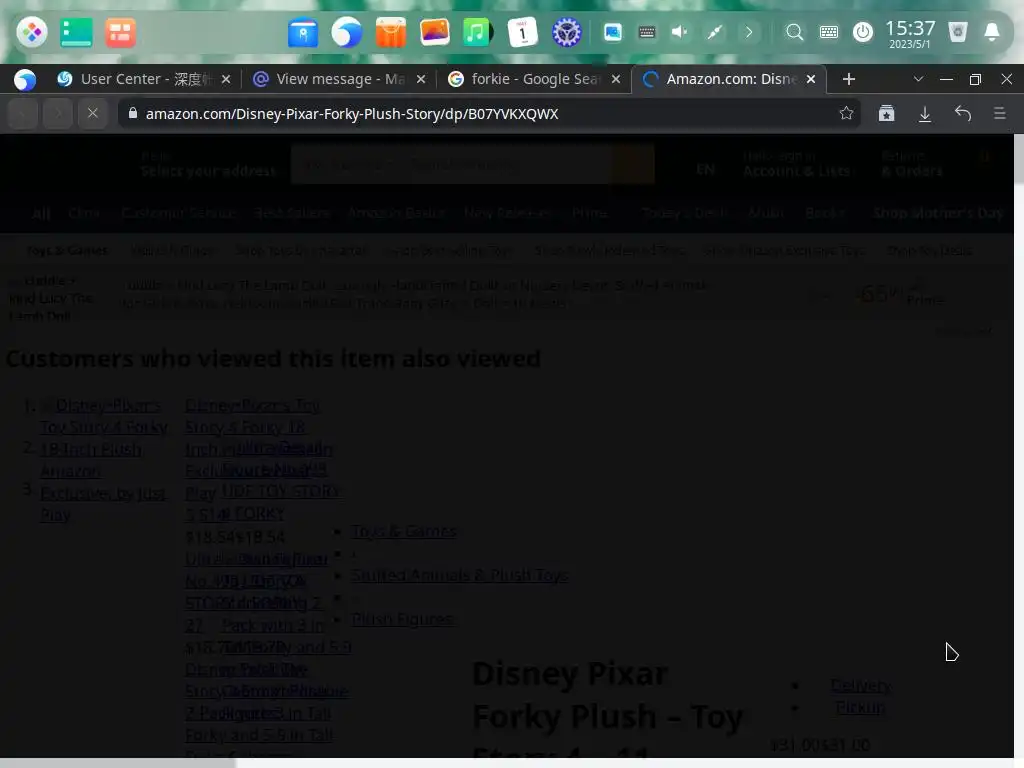Open the image viewer dock icon

point(434,32)
